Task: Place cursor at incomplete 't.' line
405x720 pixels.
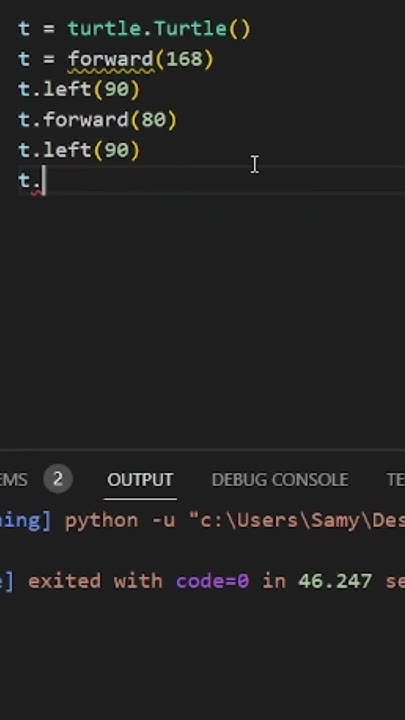Action: point(31,180)
